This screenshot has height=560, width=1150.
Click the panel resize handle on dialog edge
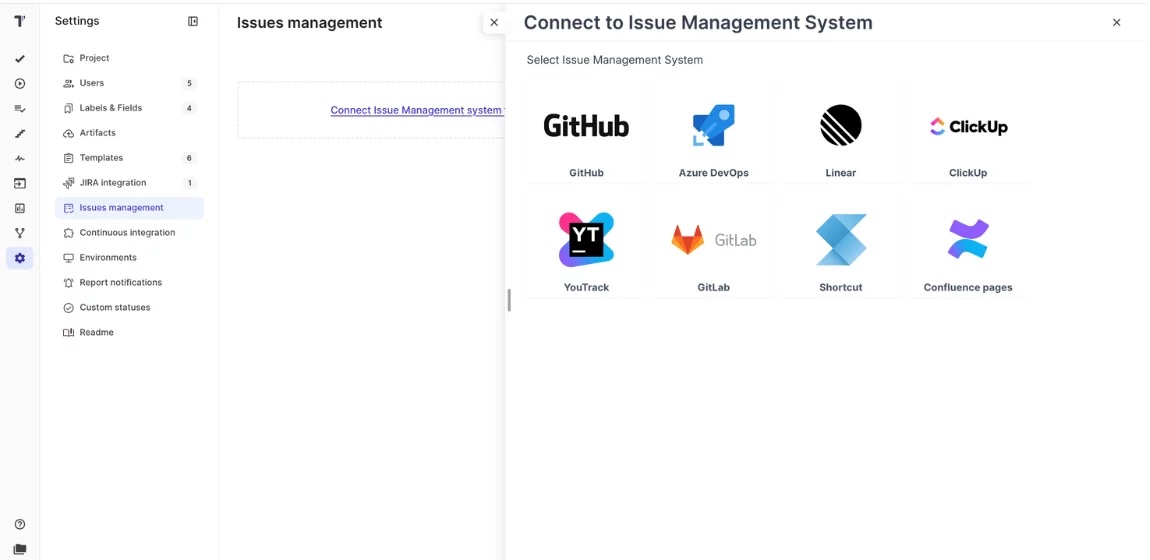[x=509, y=300]
